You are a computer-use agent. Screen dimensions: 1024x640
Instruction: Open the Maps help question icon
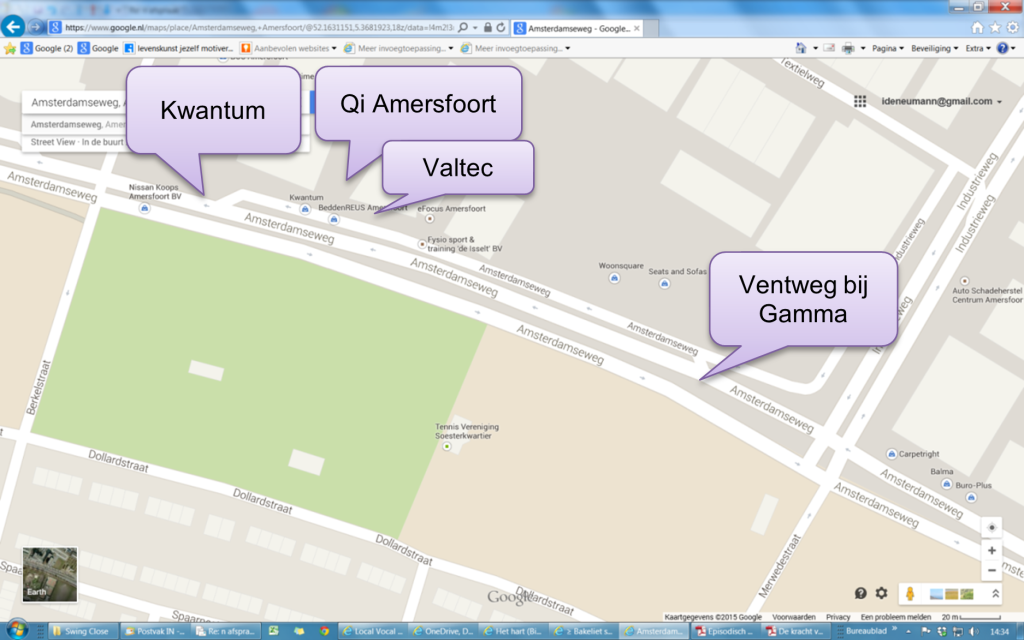tap(861, 593)
